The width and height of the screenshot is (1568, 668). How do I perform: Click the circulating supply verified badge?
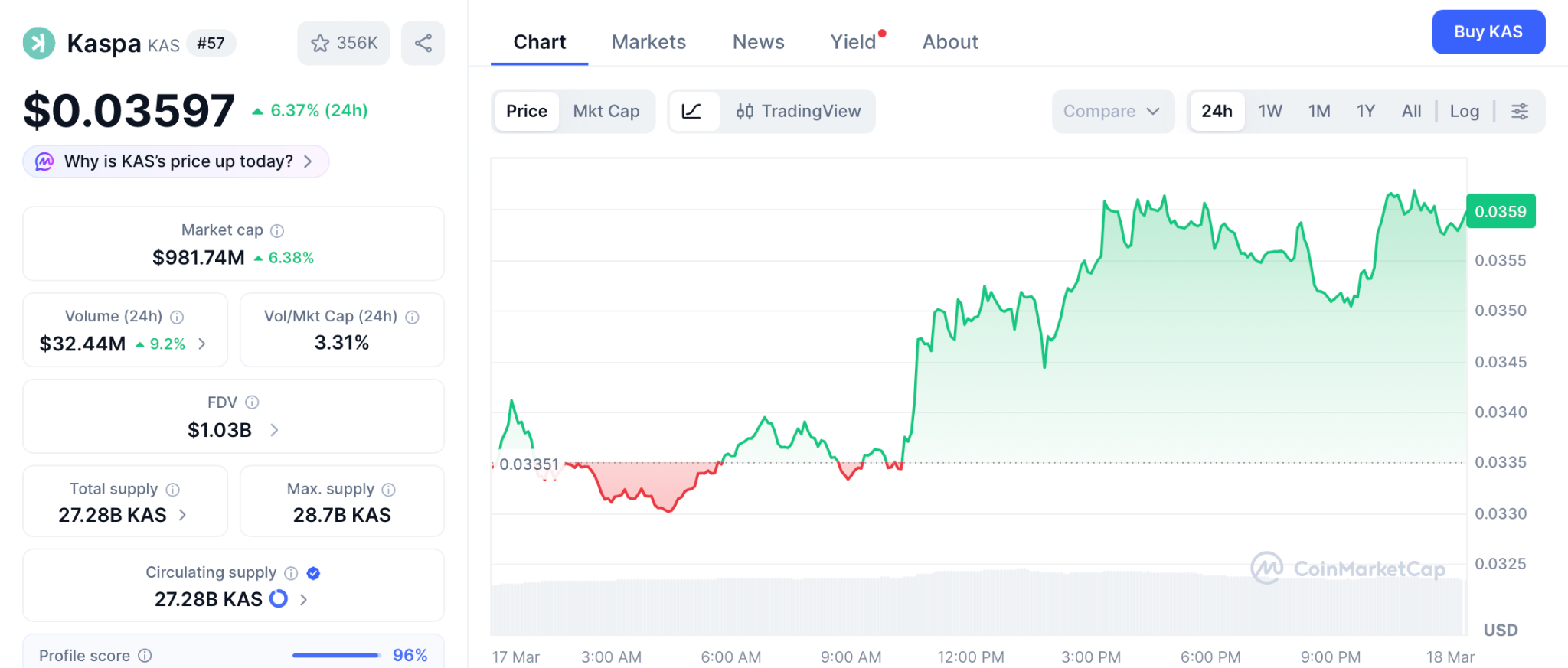pyautogui.click(x=313, y=573)
